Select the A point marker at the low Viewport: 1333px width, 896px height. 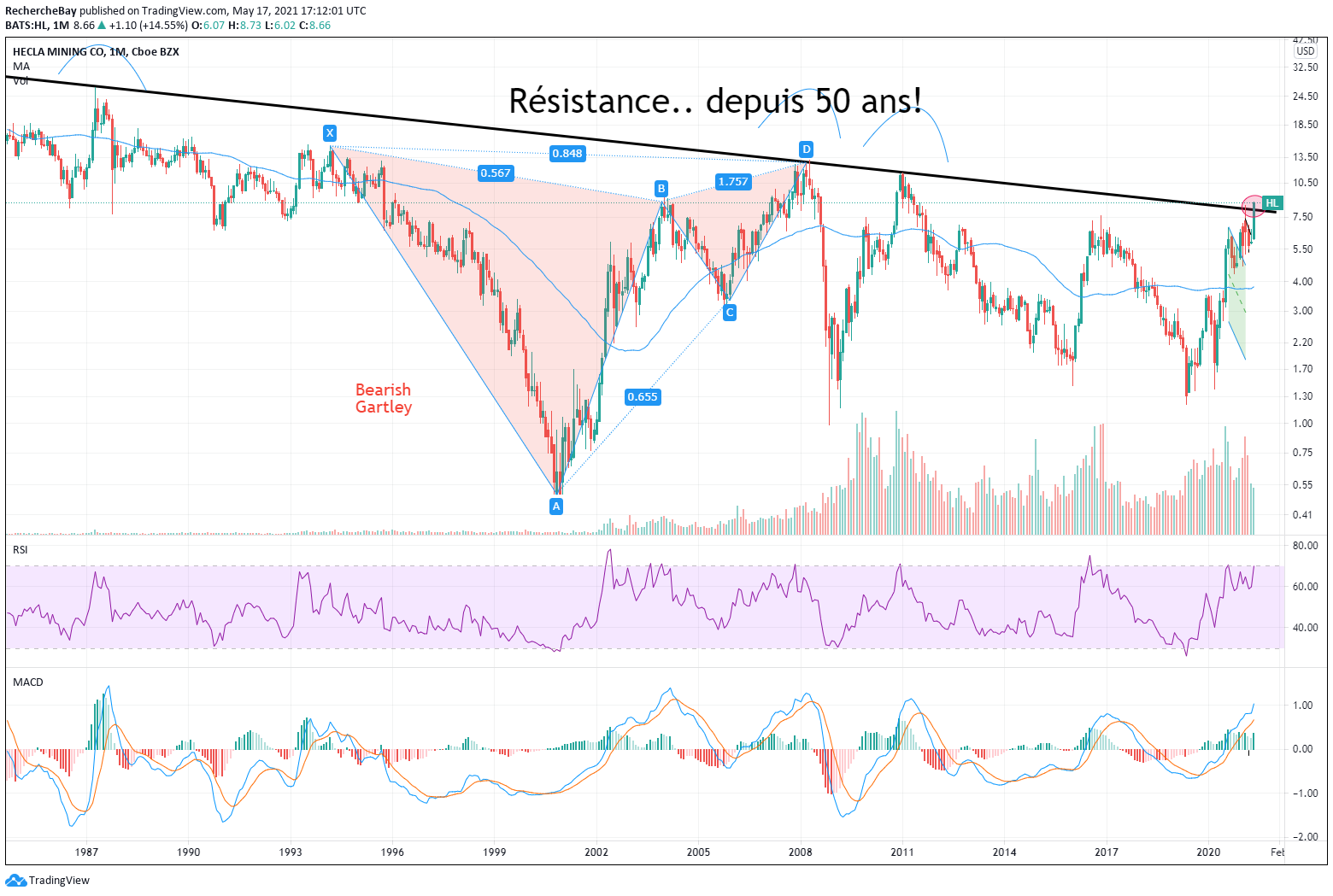point(556,506)
